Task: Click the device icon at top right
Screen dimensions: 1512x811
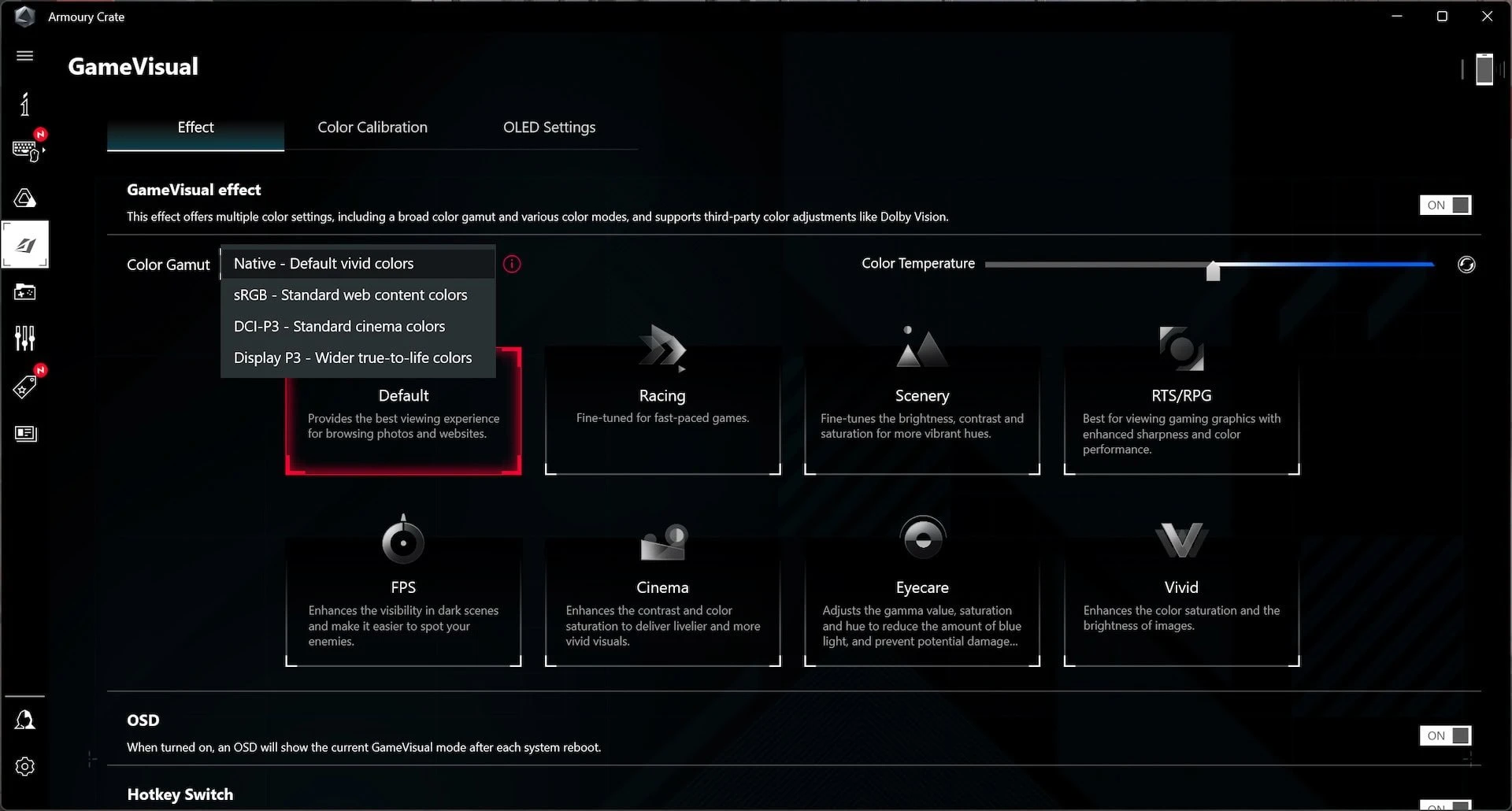Action: 1484,69
